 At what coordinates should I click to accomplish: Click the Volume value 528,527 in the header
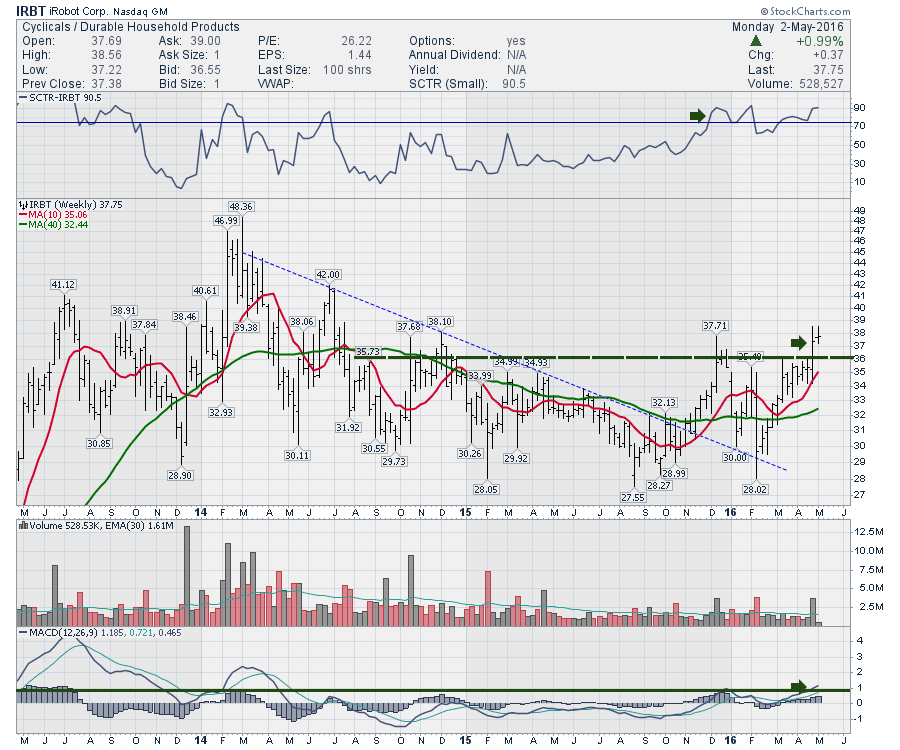tap(821, 84)
